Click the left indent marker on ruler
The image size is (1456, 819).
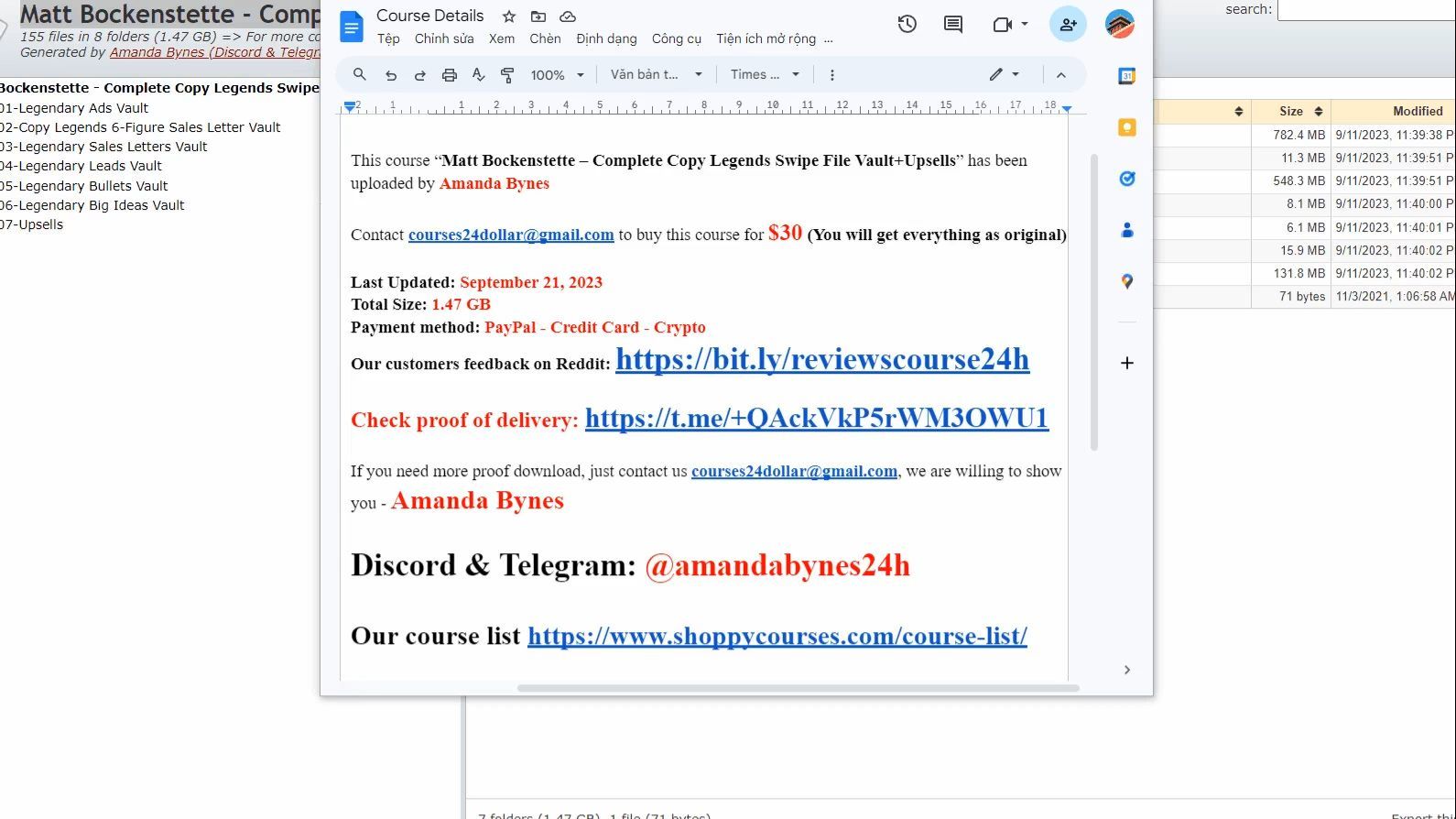coord(349,107)
